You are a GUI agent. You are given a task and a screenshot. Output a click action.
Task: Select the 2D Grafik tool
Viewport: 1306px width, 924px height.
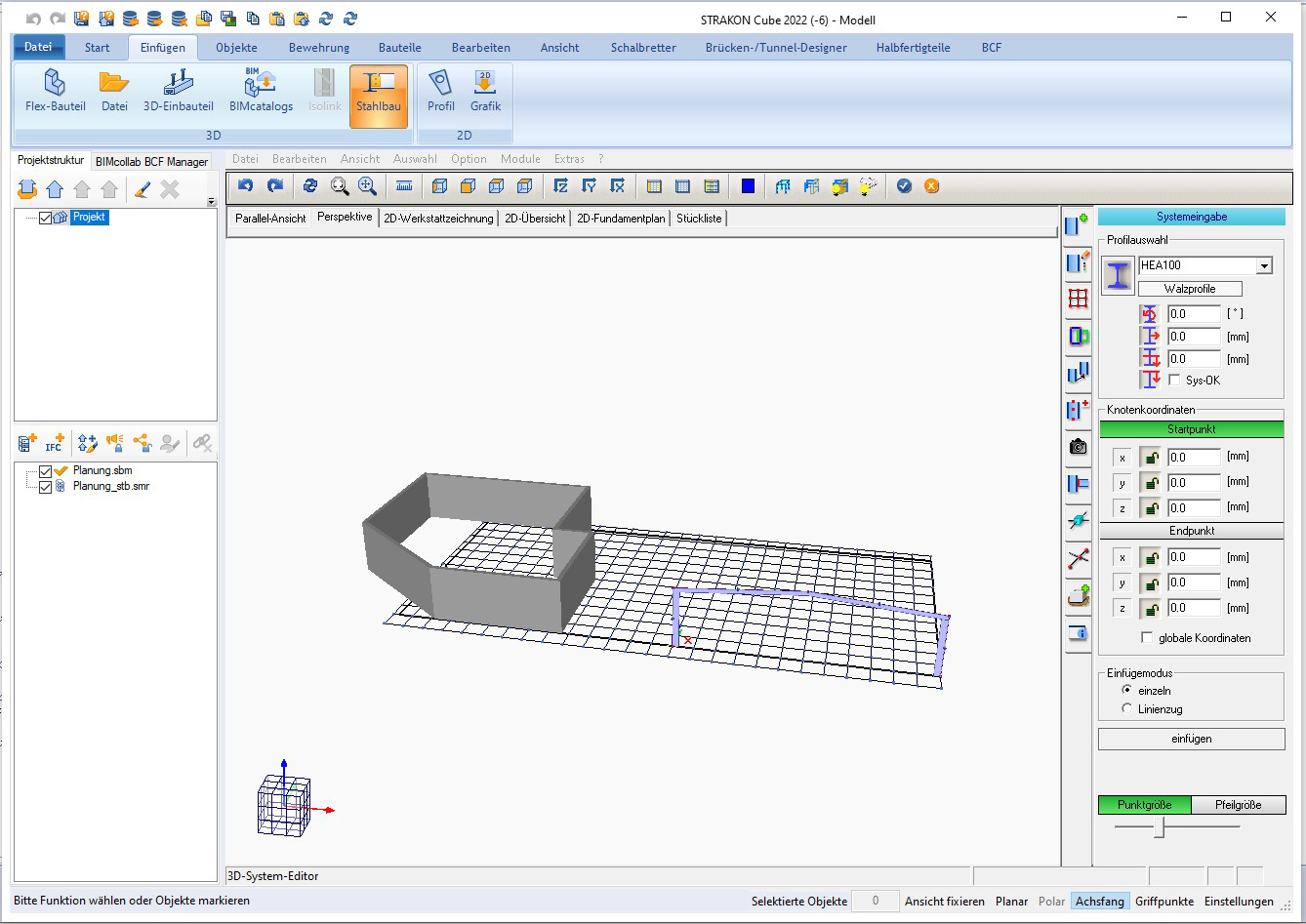485,92
